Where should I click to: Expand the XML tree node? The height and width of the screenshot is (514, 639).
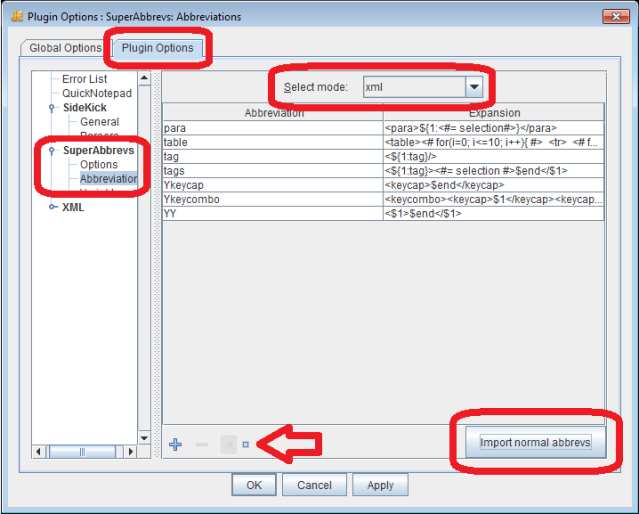pos(53,207)
